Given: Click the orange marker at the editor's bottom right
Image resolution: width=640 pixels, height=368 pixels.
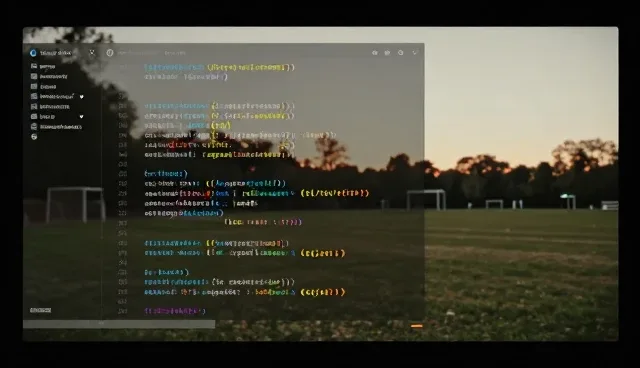Looking at the screenshot, I should point(417,326).
